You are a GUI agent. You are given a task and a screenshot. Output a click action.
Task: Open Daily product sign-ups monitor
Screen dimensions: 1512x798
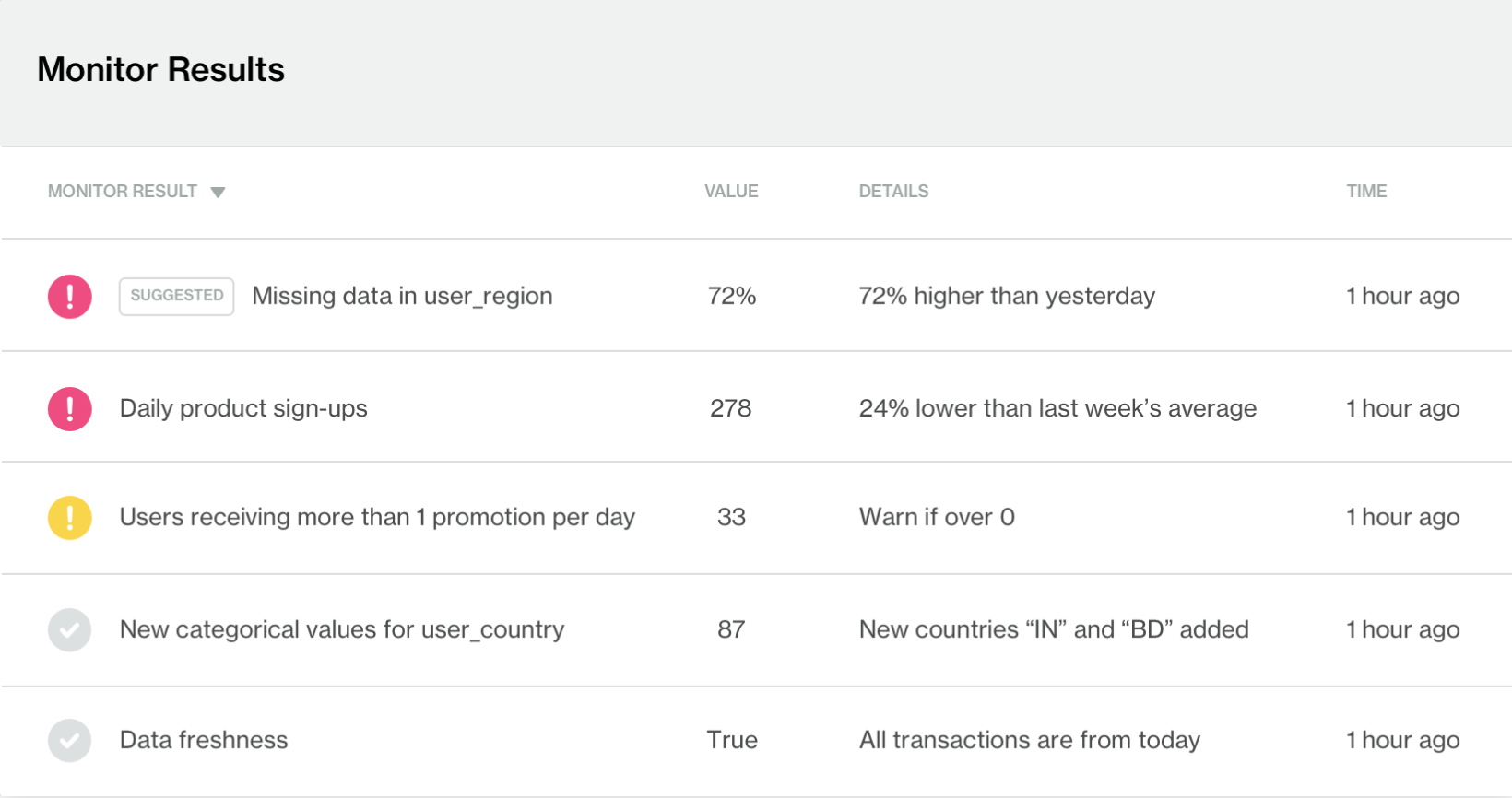243,409
